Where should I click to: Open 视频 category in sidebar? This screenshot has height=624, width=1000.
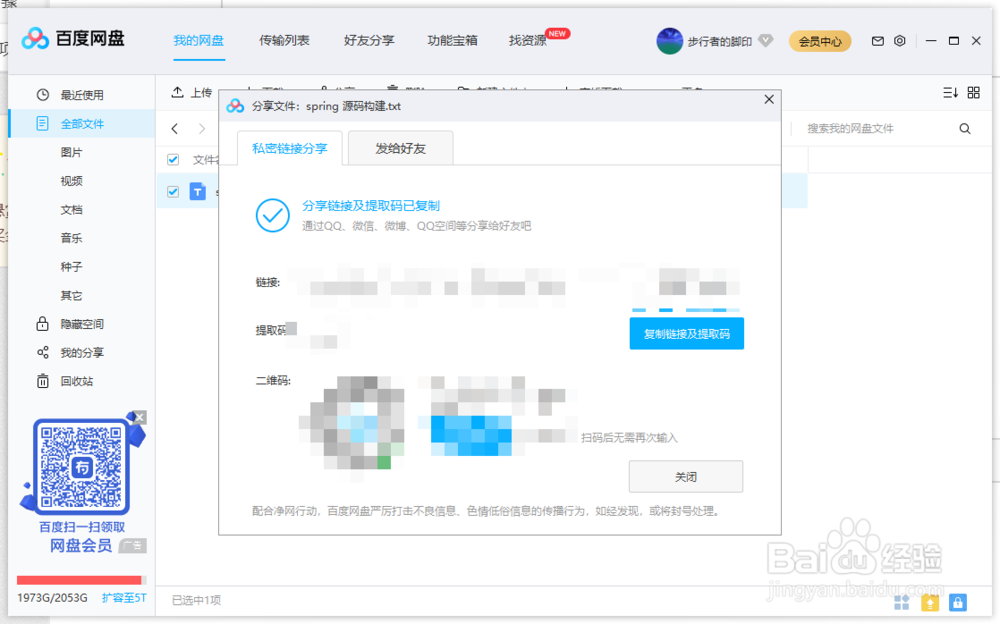pyautogui.click(x=71, y=181)
